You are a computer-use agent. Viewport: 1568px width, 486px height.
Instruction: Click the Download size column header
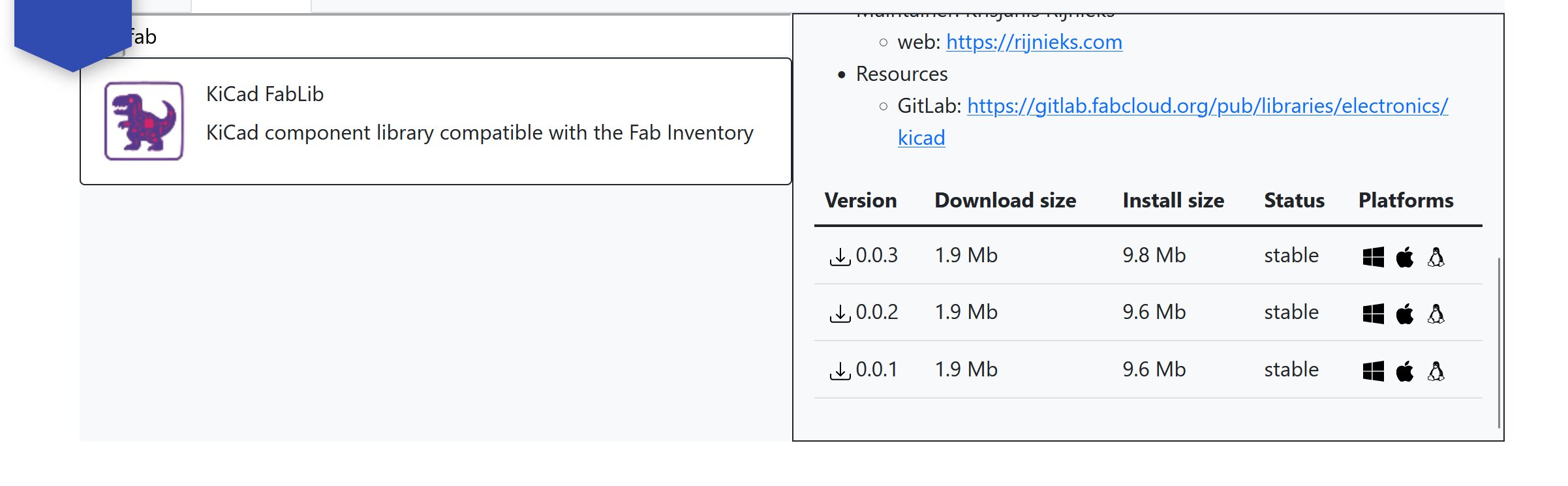click(x=1005, y=200)
